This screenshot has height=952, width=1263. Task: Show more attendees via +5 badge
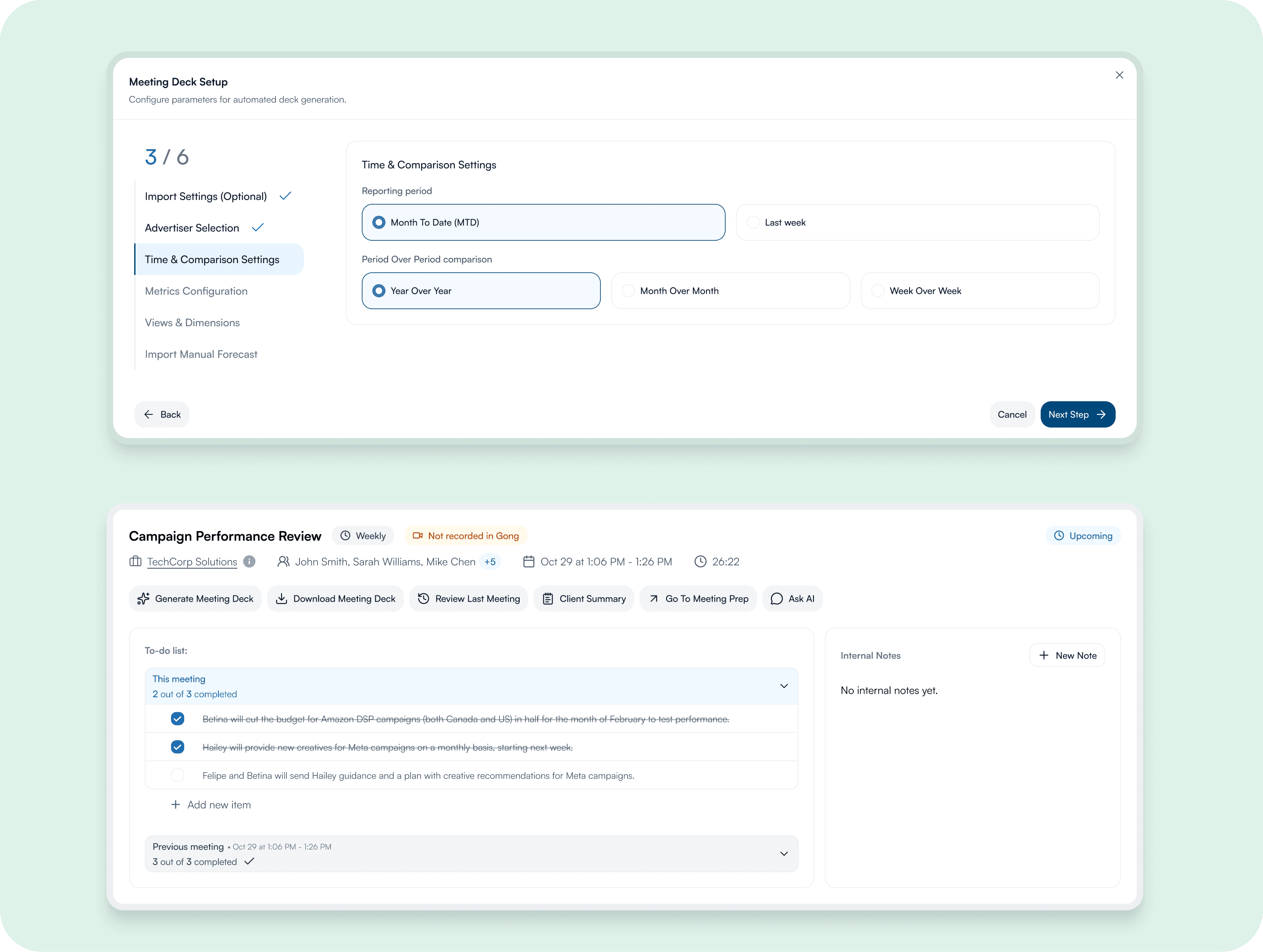pos(490,561)
